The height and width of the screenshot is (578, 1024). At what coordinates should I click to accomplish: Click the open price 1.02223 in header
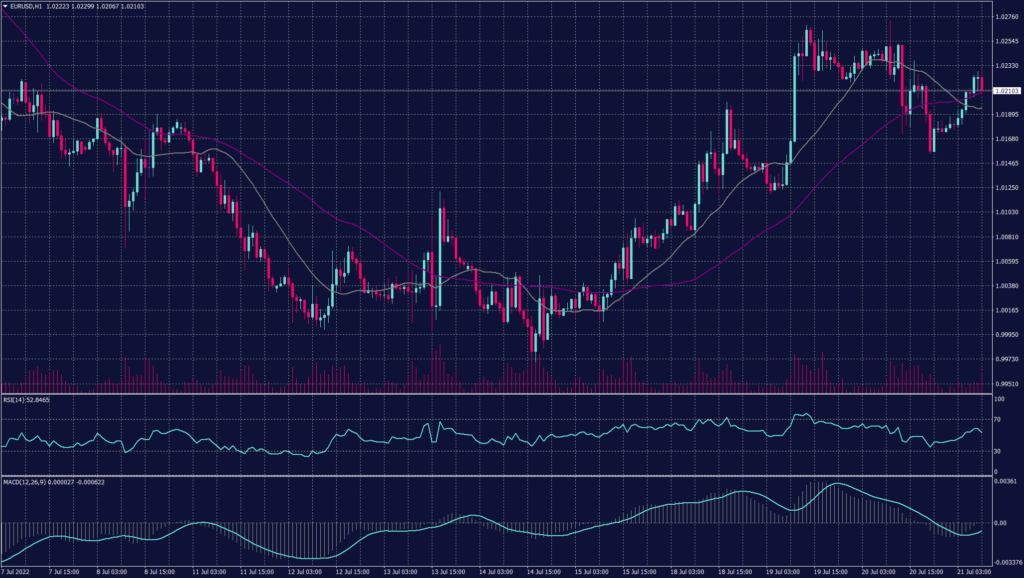pyautogui.click(x=58, y=6)
